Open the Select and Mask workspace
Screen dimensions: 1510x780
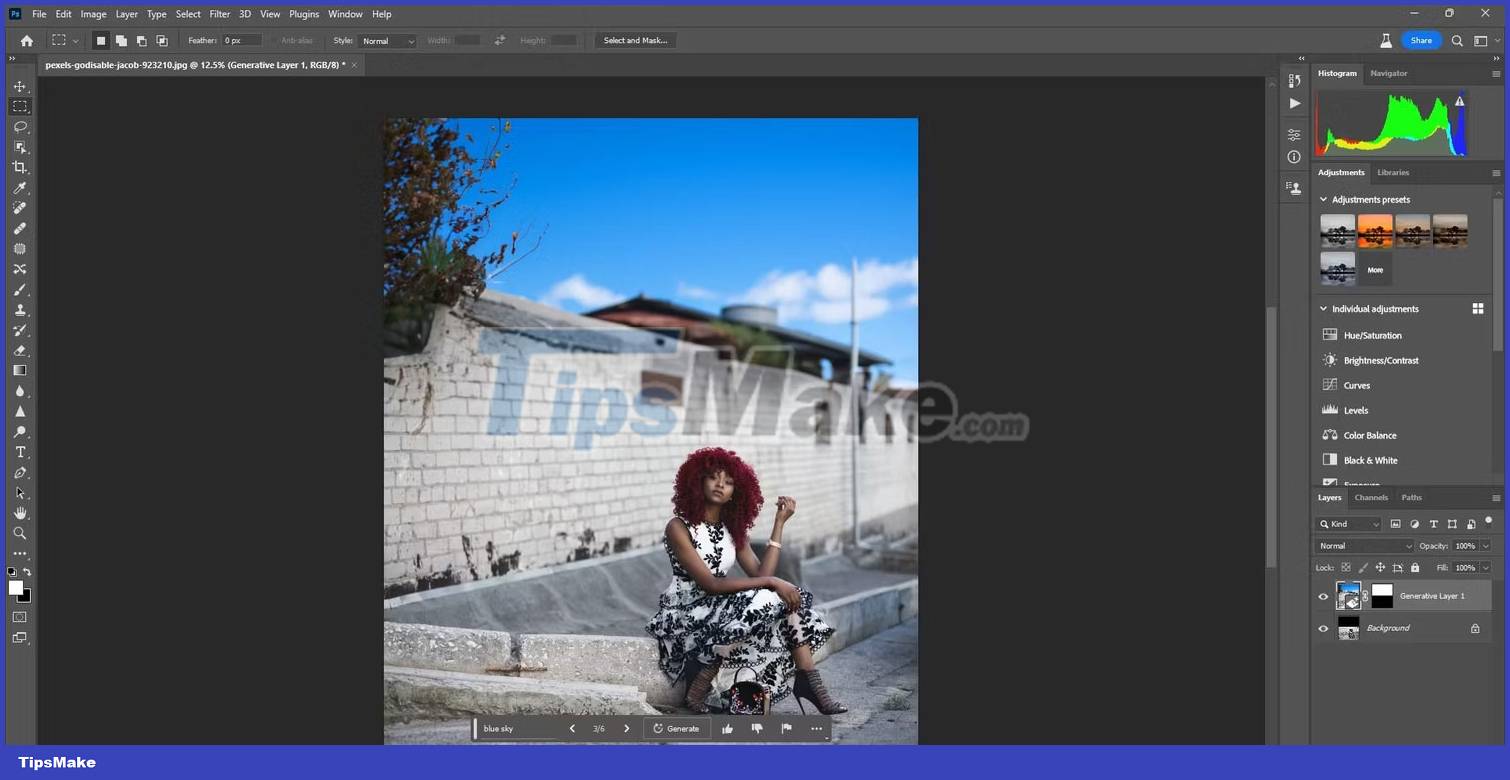pos(635,41)
